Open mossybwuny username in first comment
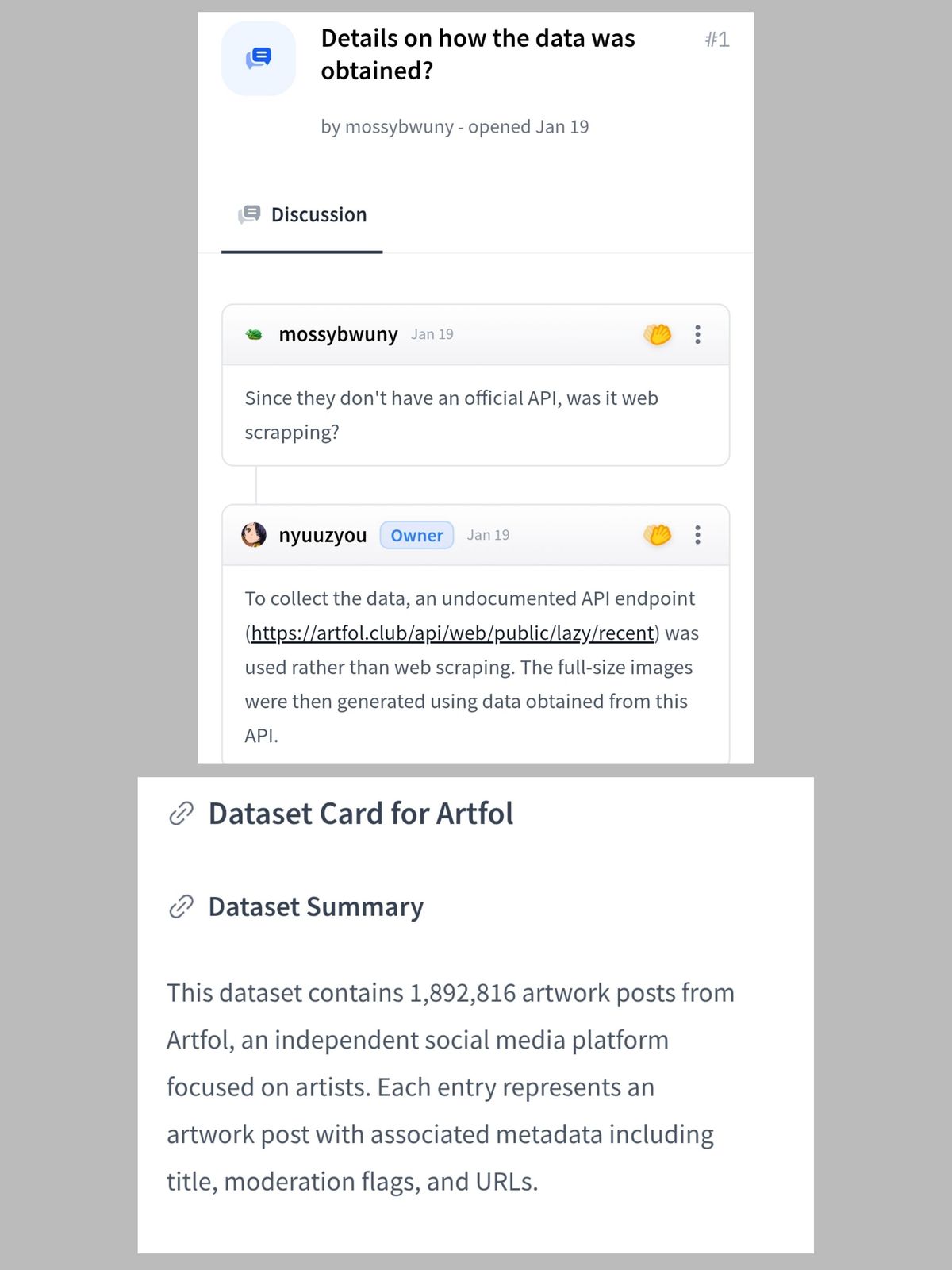The width and height of the screenshot is (952, 1270). (x=338, y=334)
